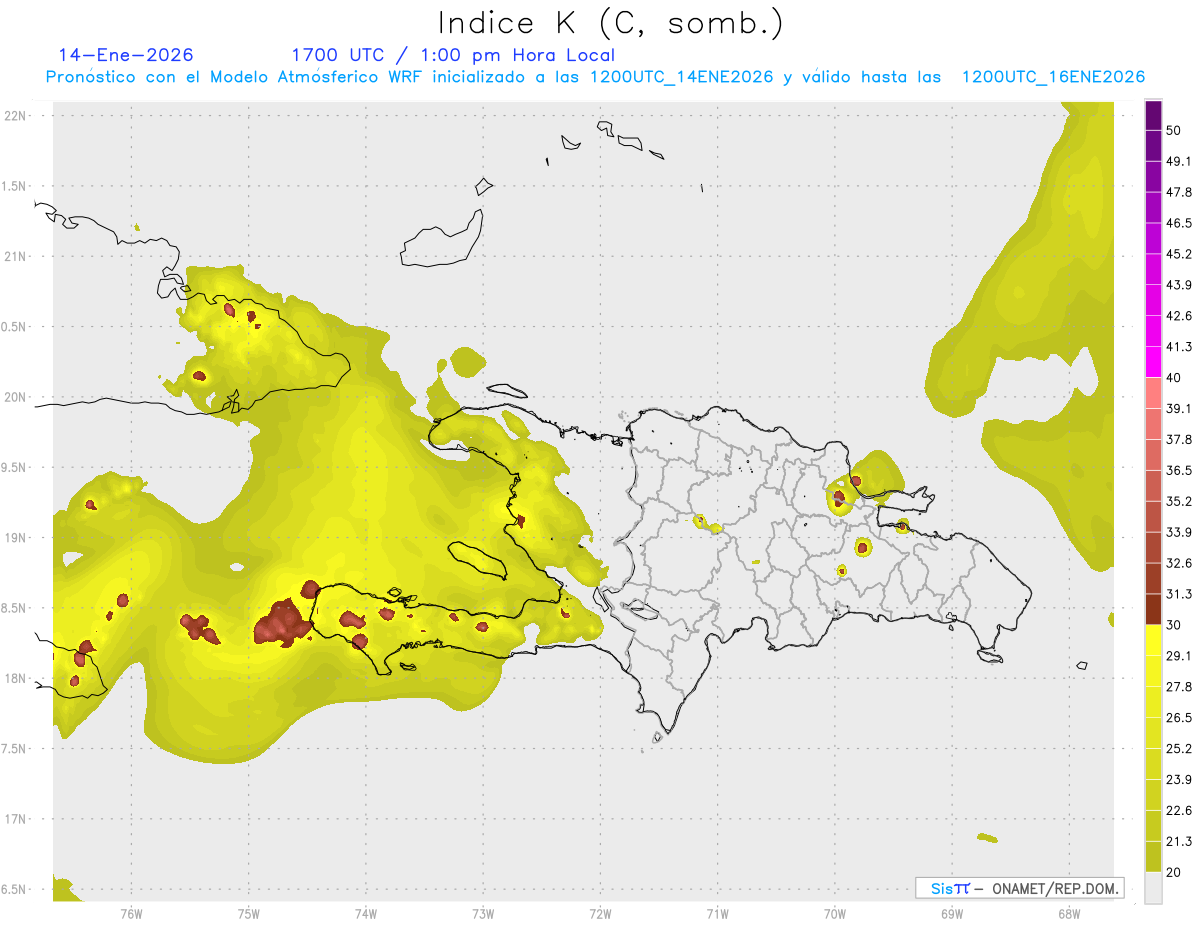Screen dimensions: 1200x927
Task: Click the colorbar value "35.2"
Action: pyautogui.click(x=1179, y=501)
